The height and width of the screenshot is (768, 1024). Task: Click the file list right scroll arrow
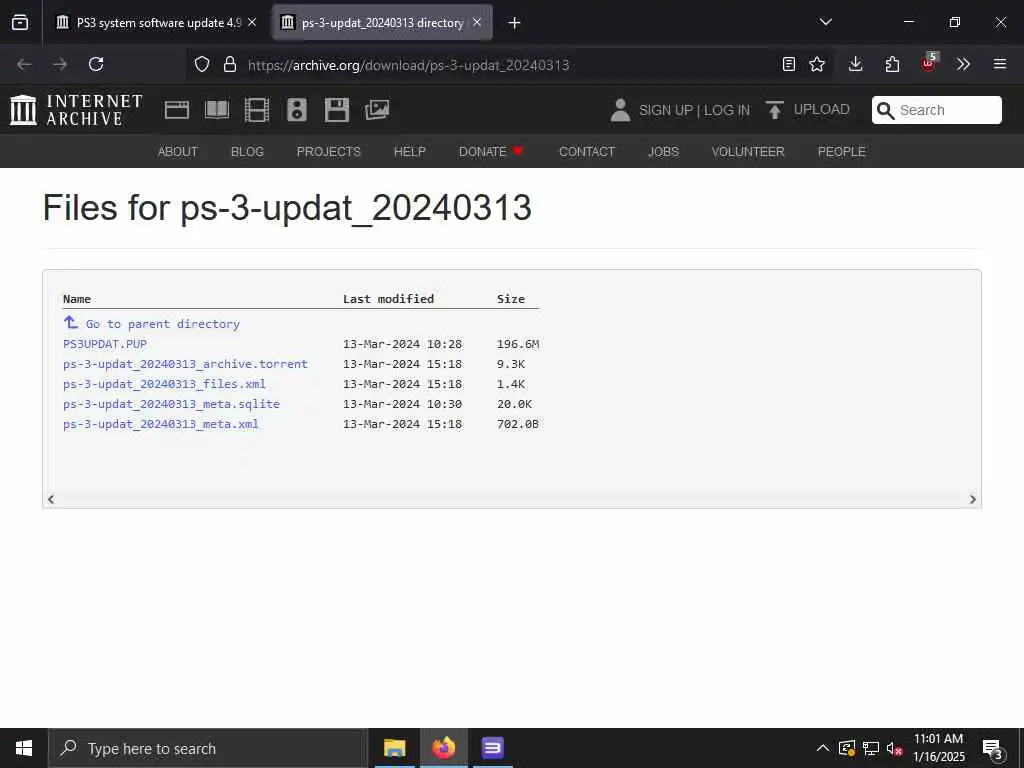(972, 499)
